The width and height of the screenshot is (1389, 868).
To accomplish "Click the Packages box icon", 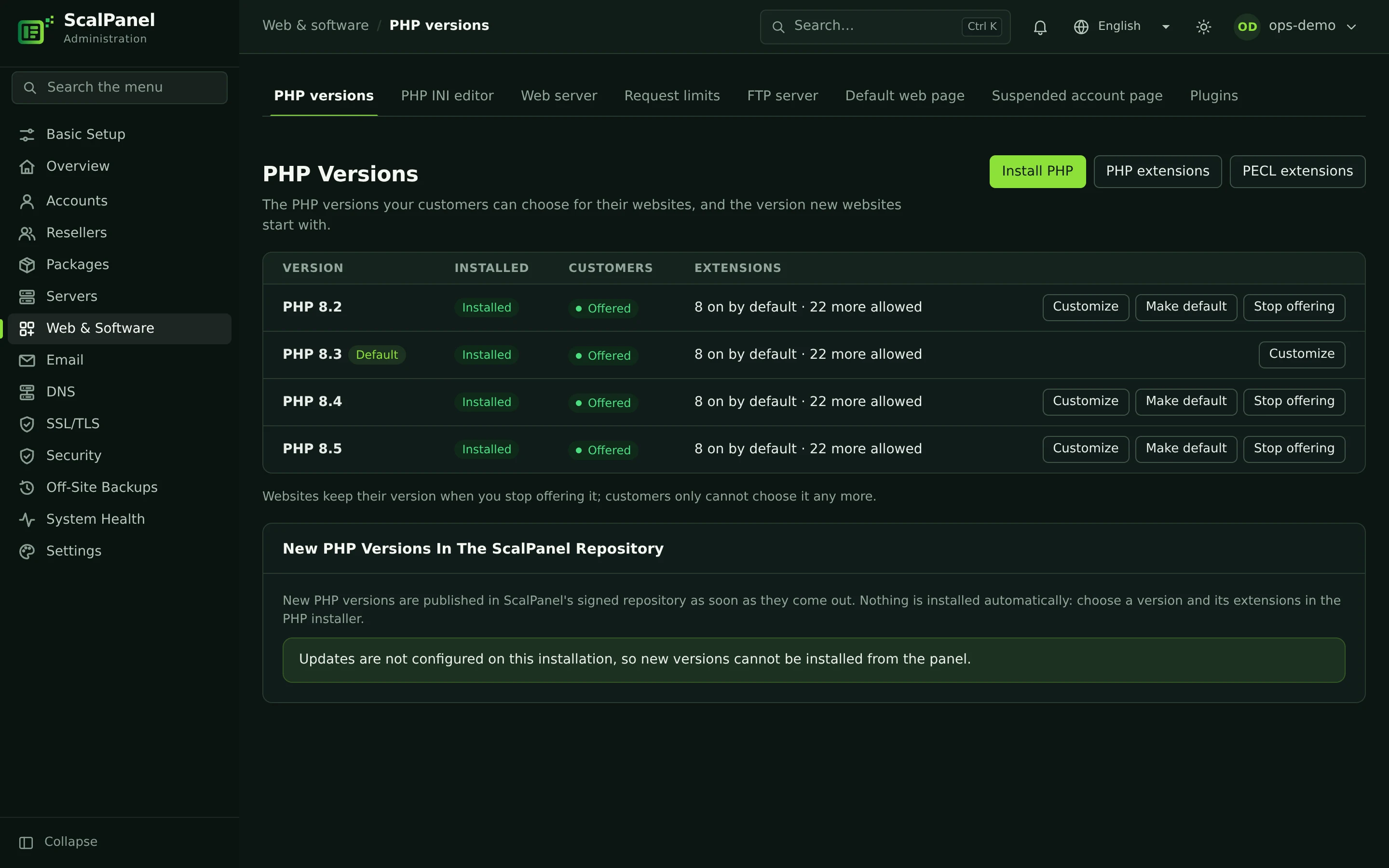I will point(27,265).
